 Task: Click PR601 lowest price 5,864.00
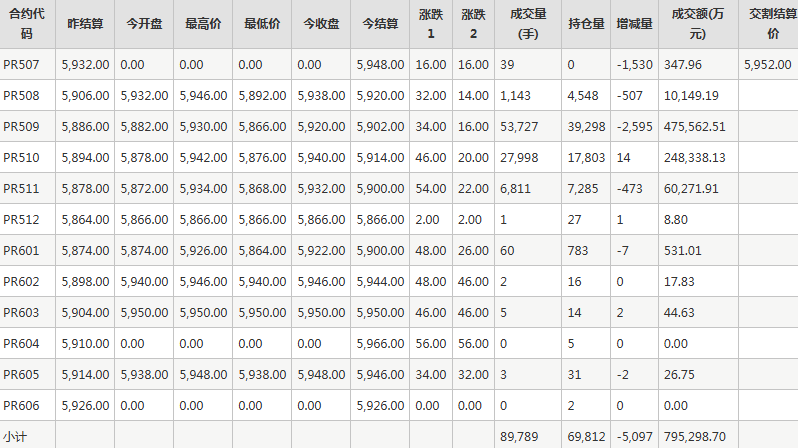tap(262, 251)
